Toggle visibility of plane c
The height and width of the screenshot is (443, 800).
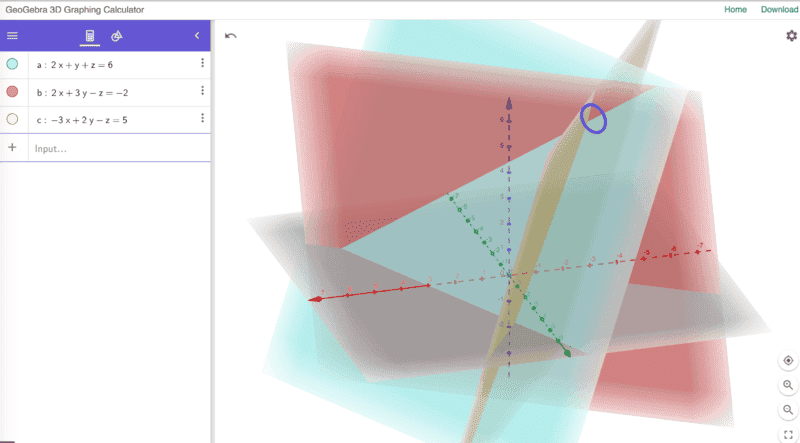point(12,119)
